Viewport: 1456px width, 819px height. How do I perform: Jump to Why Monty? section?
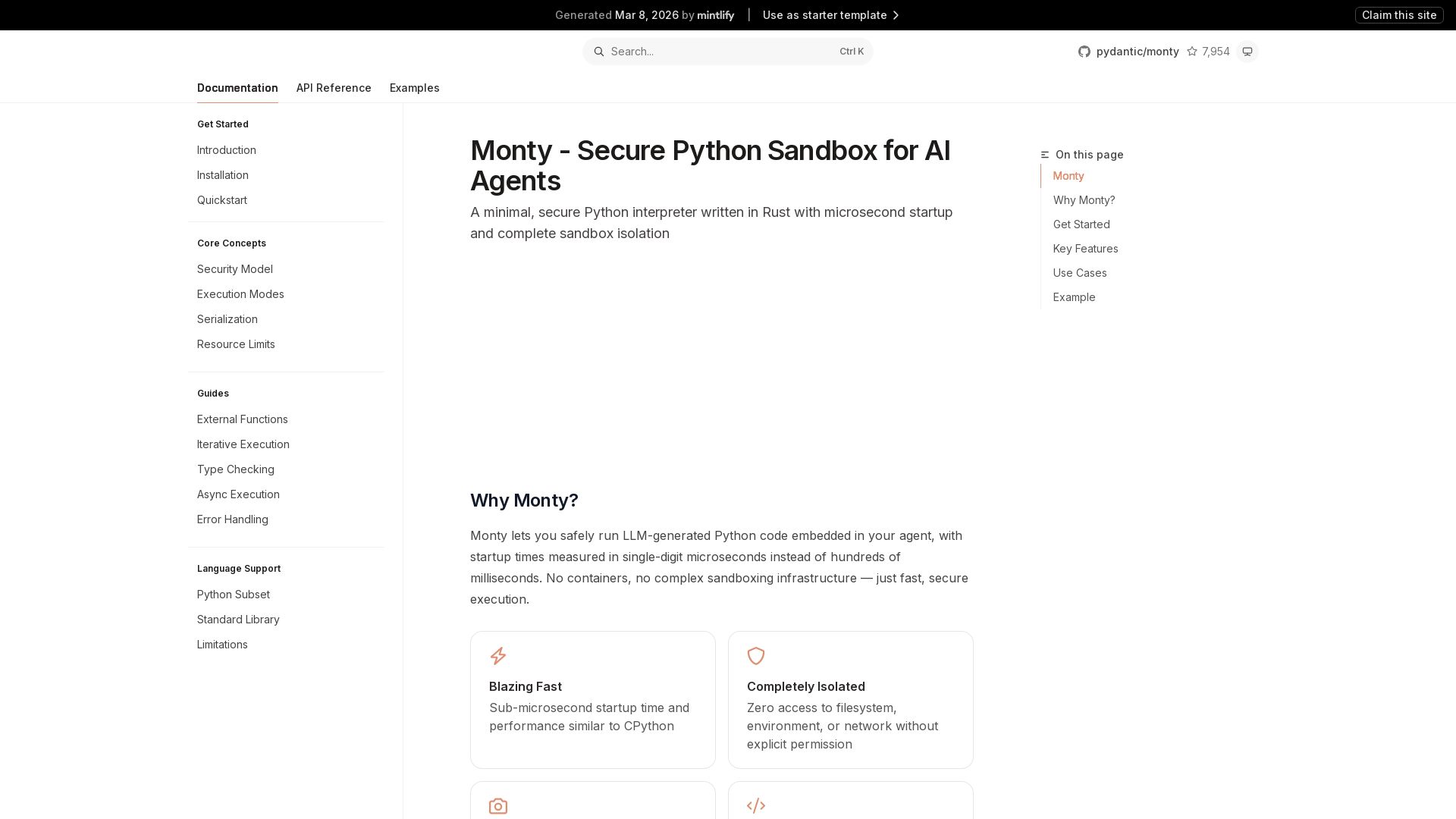point(1084,200)
